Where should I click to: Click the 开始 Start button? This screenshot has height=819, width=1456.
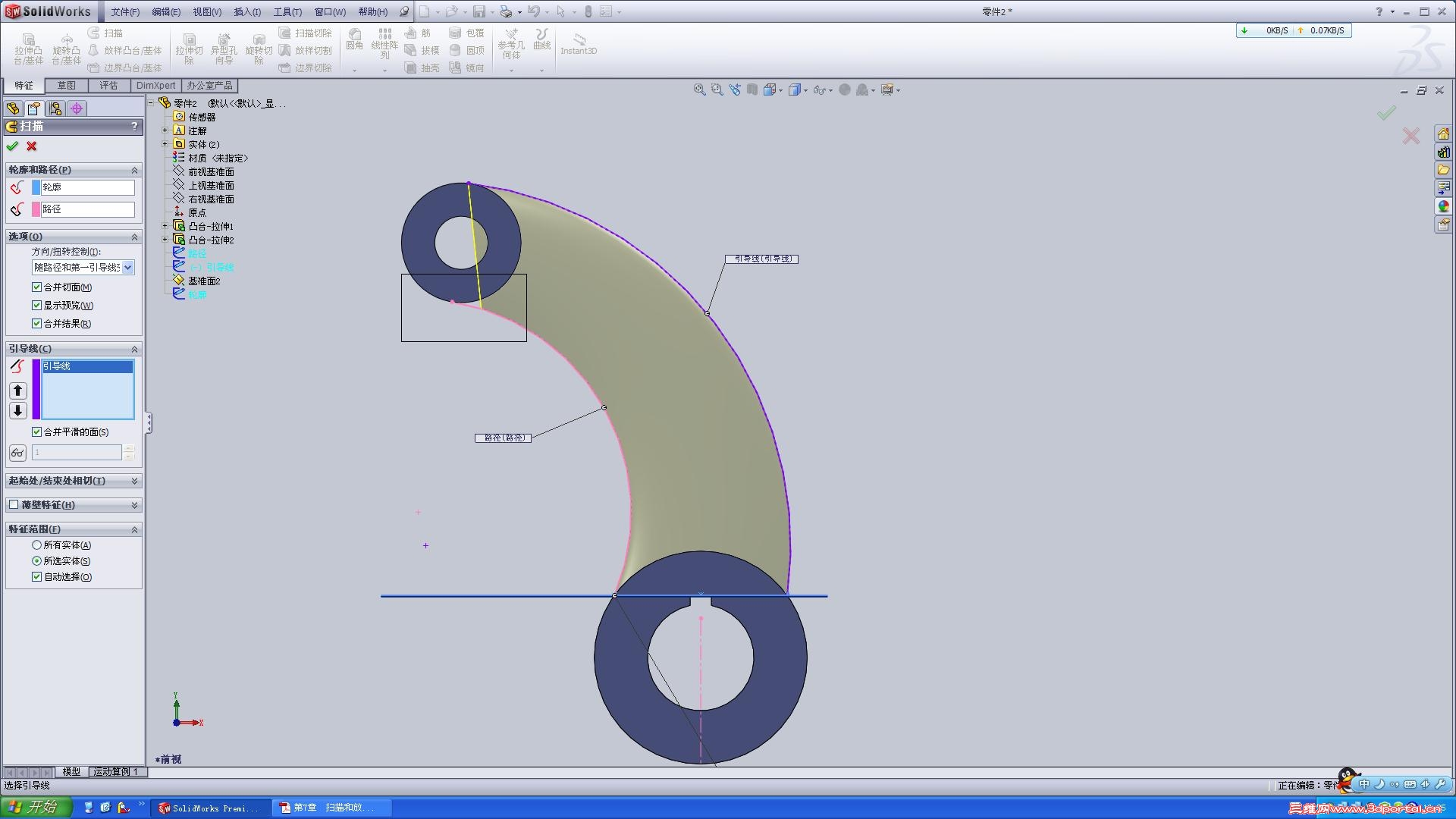click(36, 807)
